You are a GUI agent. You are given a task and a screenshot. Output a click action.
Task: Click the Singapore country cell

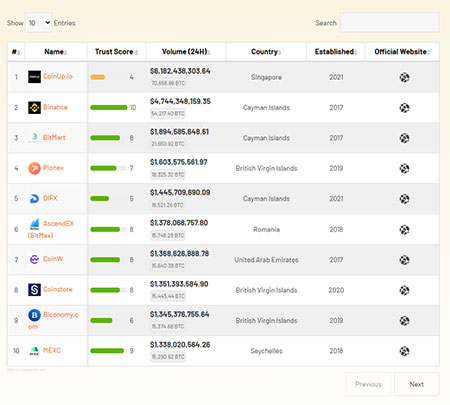[266, 77]
